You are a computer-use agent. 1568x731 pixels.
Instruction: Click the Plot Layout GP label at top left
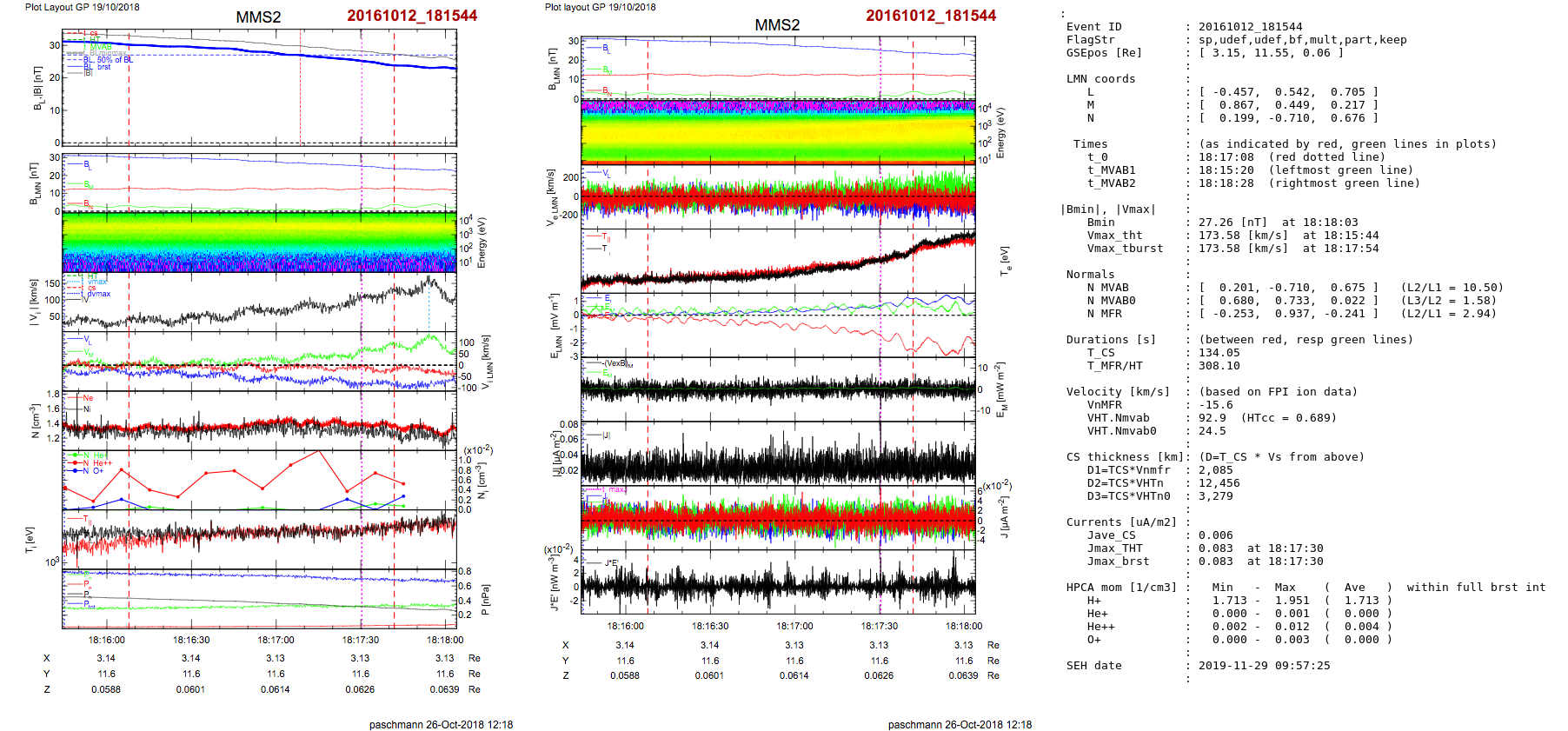coord(82,7)
